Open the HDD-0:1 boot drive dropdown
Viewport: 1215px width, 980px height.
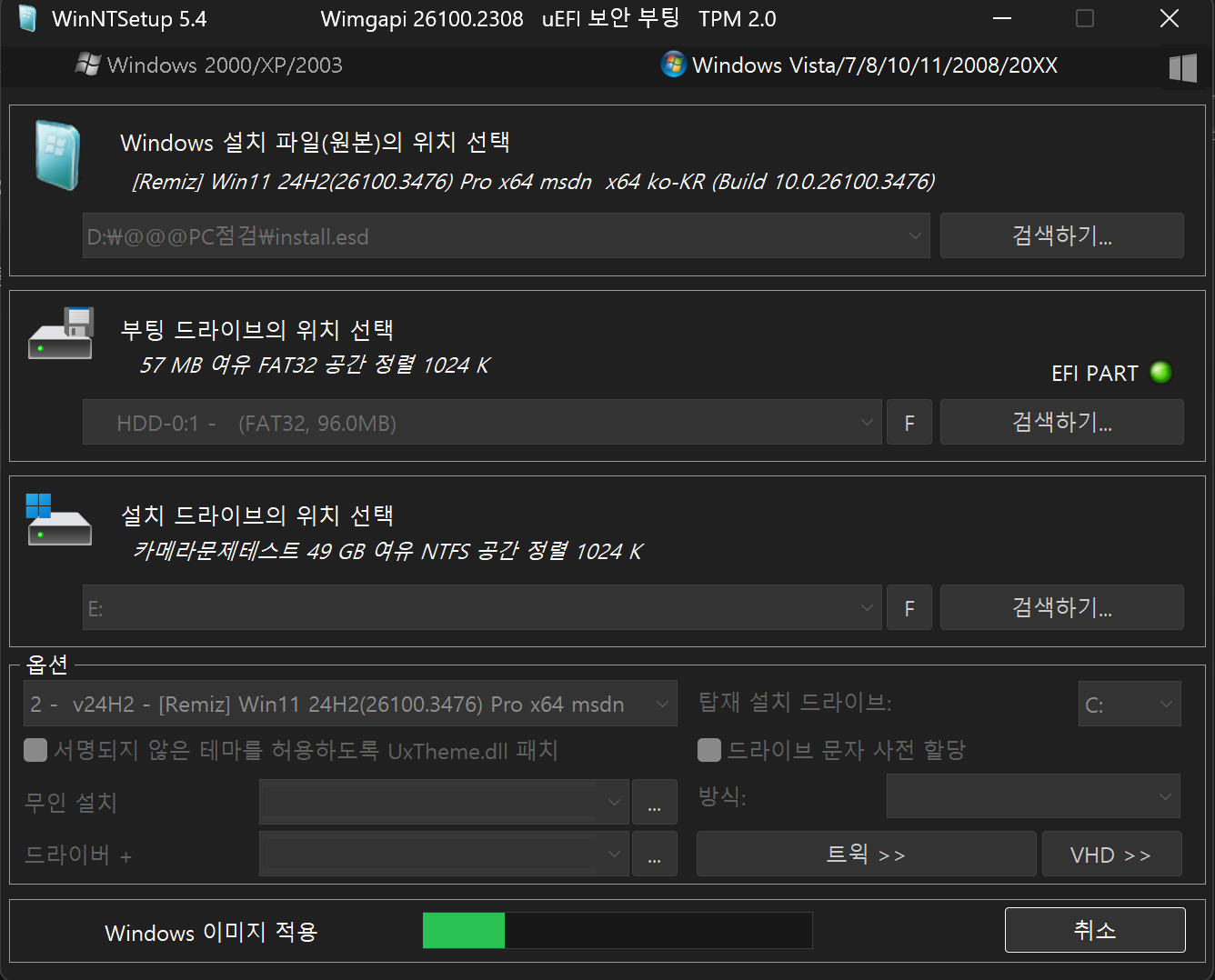[x=482, y=423]
